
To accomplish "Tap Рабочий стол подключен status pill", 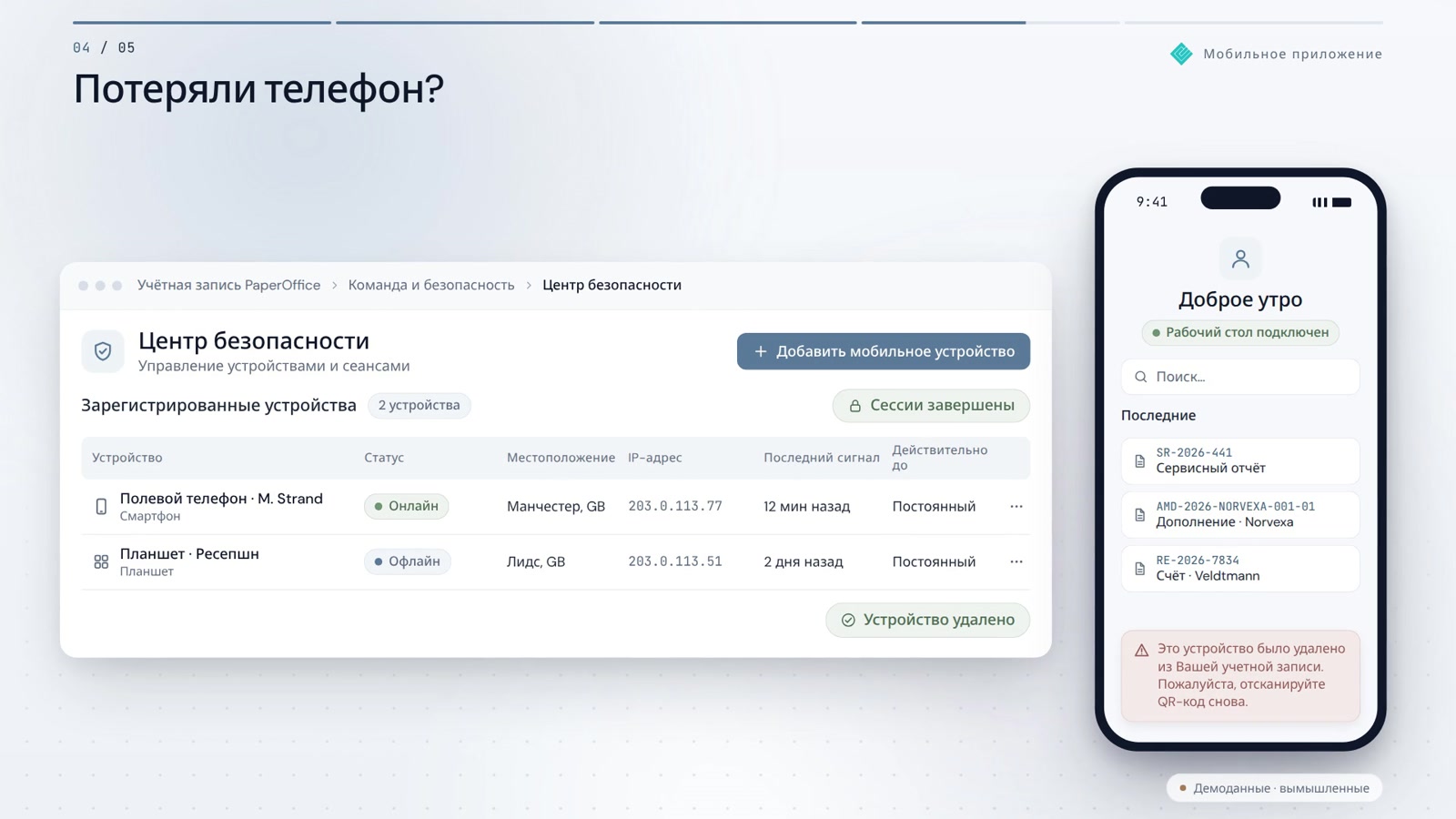I will [x=1240, y=332].
